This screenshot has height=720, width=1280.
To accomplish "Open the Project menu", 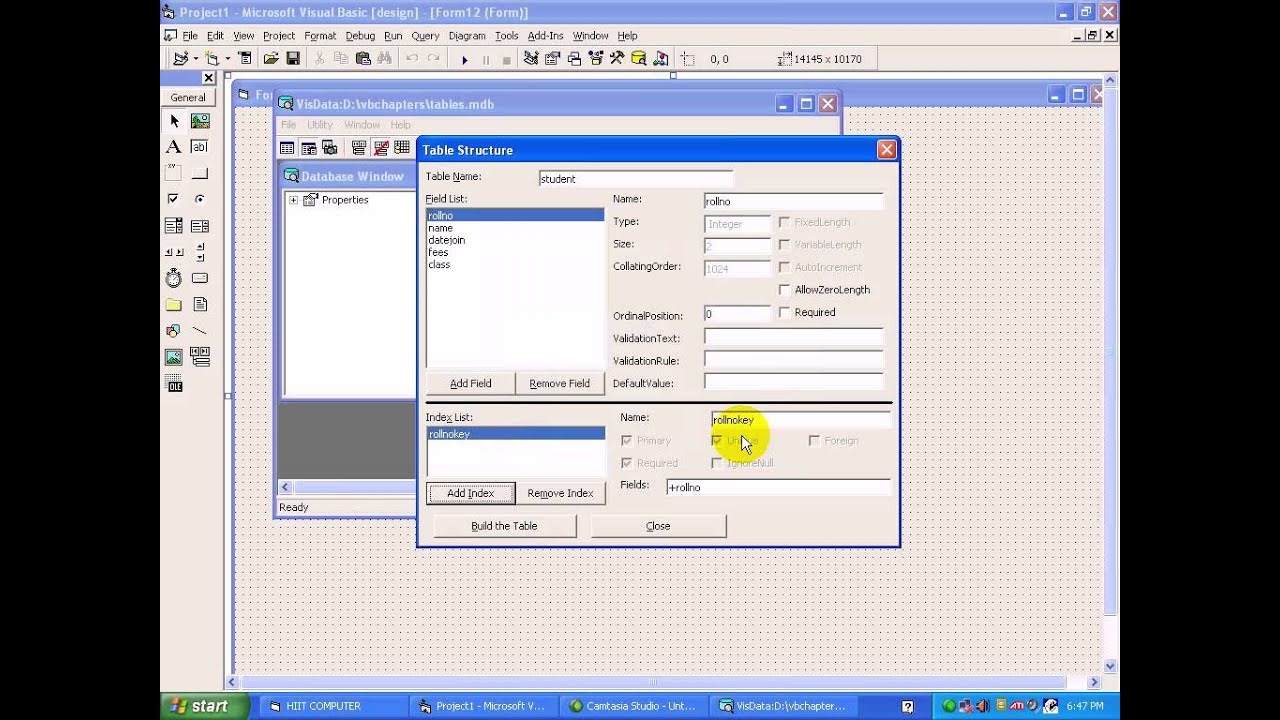I will [x=279, y=36].
